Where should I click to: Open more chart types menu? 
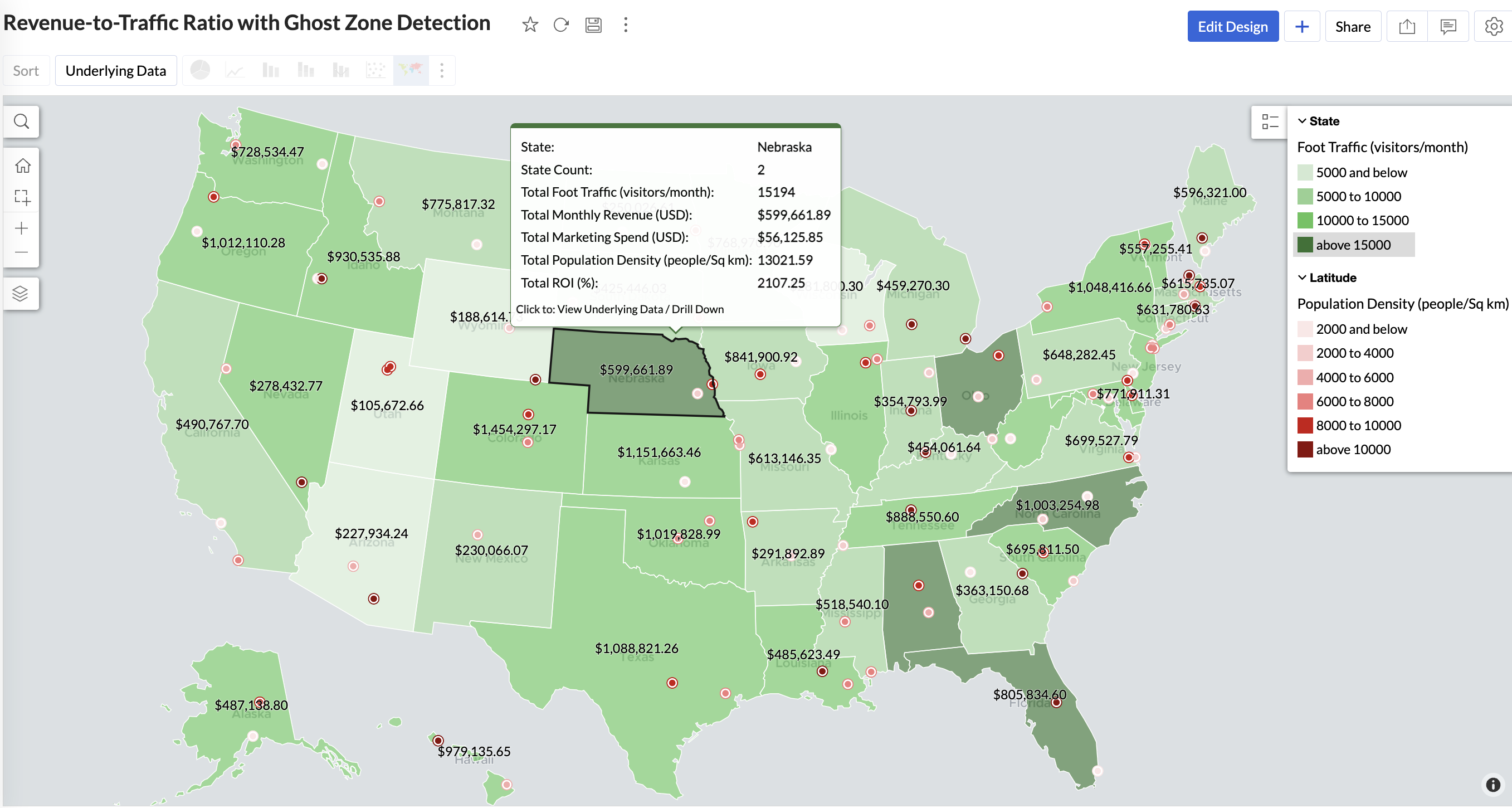point(442,70)
